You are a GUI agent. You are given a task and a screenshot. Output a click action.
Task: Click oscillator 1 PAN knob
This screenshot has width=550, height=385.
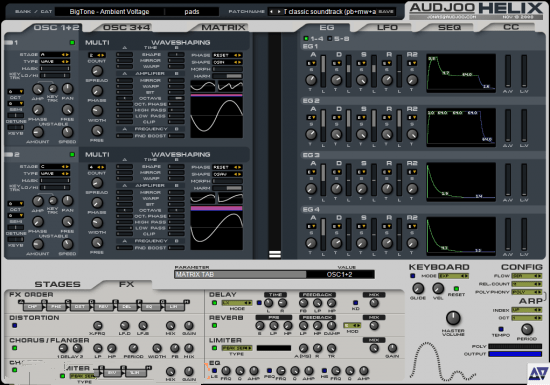[67, 89]
